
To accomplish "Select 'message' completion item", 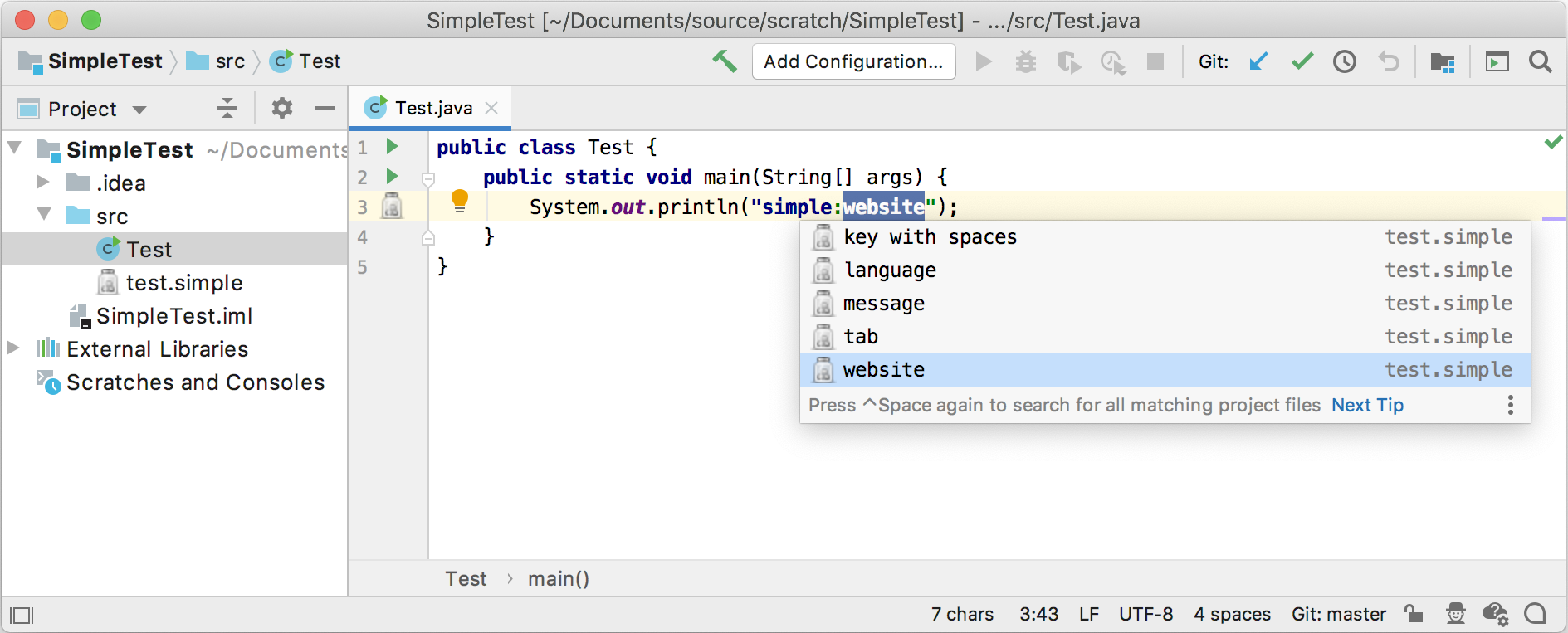I will (x=1165, y=304).
